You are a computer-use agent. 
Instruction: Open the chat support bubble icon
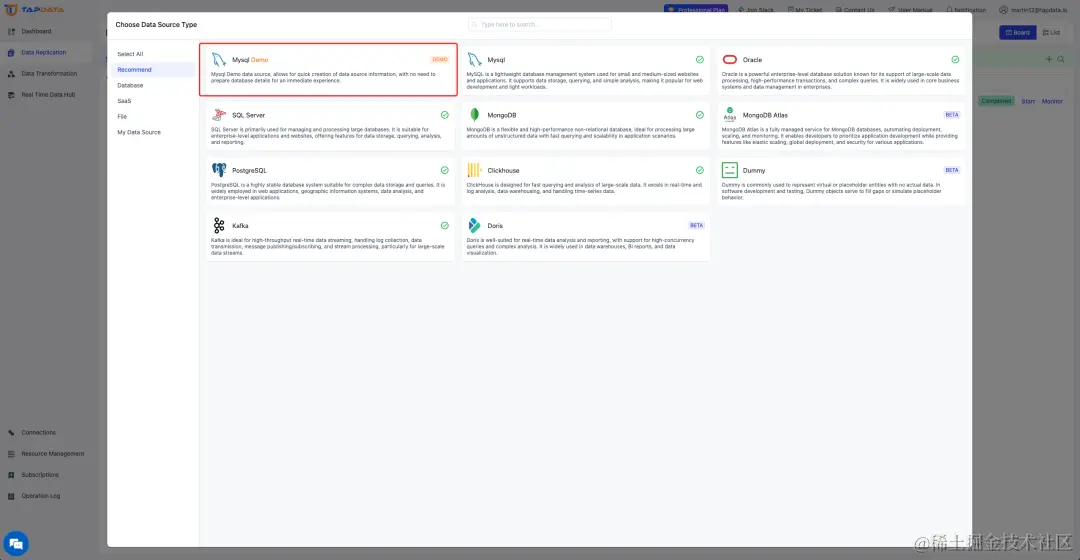point(16,544)
